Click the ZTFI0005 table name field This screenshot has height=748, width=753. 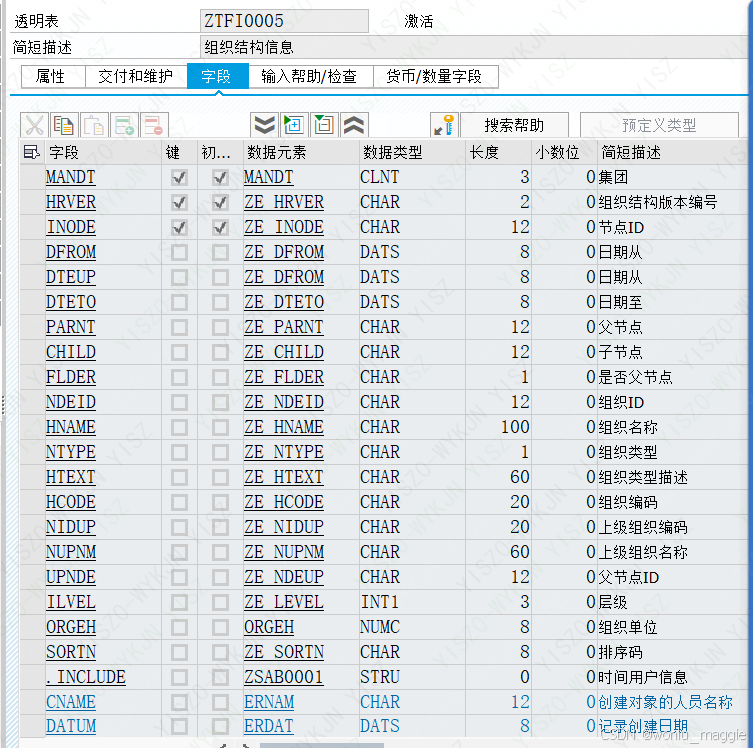(x=284, y=21)
